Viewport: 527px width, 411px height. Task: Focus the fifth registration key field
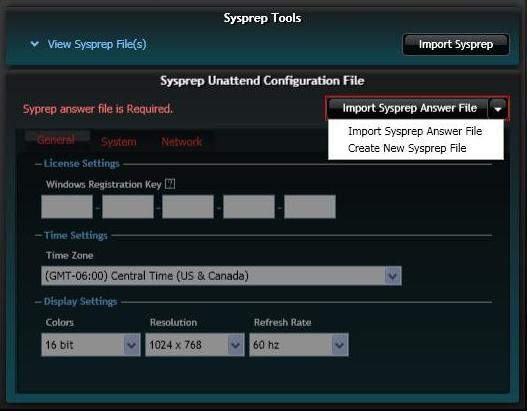point(310,207)
